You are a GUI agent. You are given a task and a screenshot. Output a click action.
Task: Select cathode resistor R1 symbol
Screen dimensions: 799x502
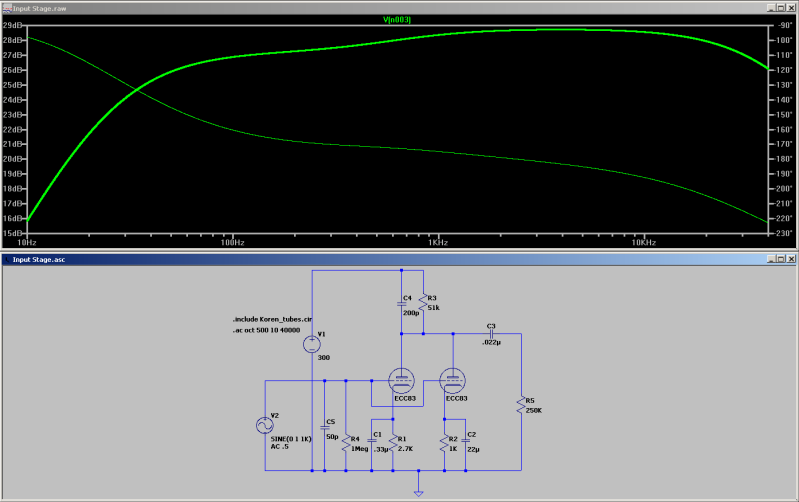pos(393,443)
